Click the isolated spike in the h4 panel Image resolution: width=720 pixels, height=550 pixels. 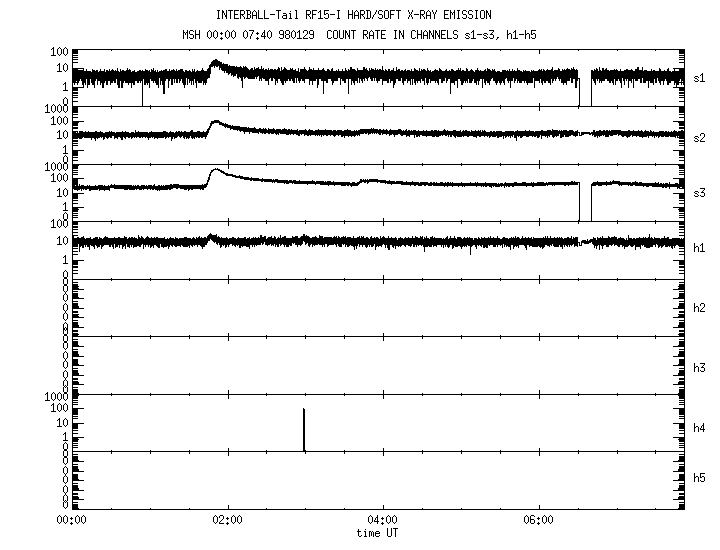tap(304, 428)
